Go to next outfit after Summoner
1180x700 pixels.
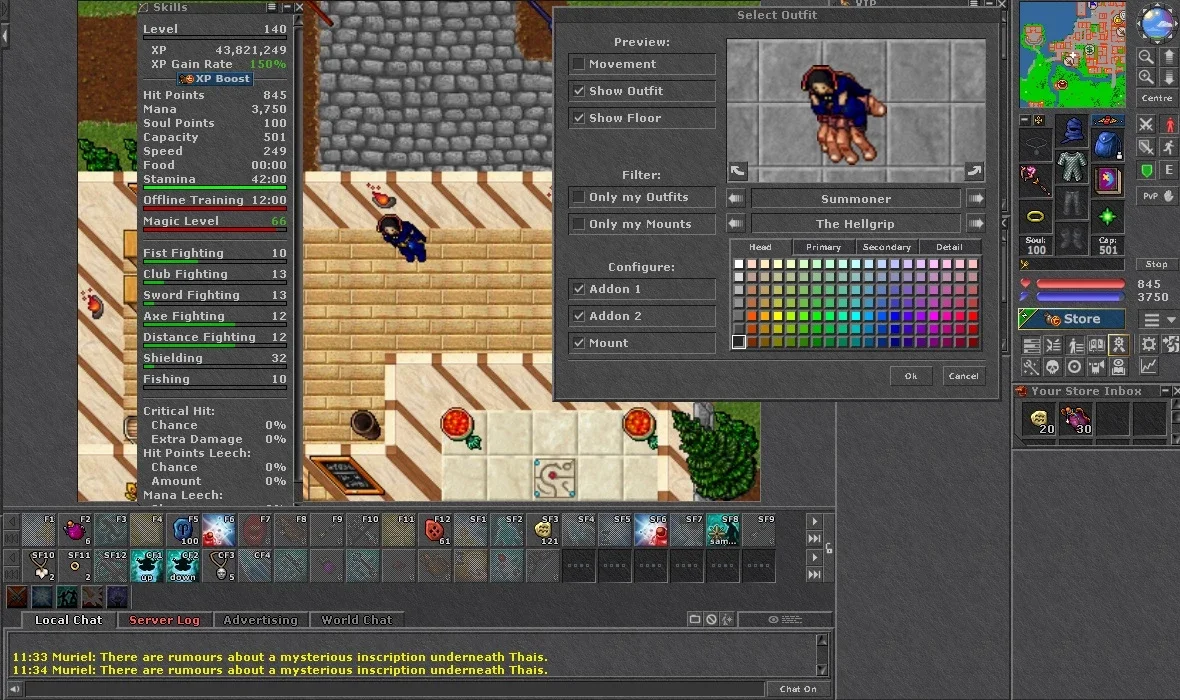tap(975, 199)
